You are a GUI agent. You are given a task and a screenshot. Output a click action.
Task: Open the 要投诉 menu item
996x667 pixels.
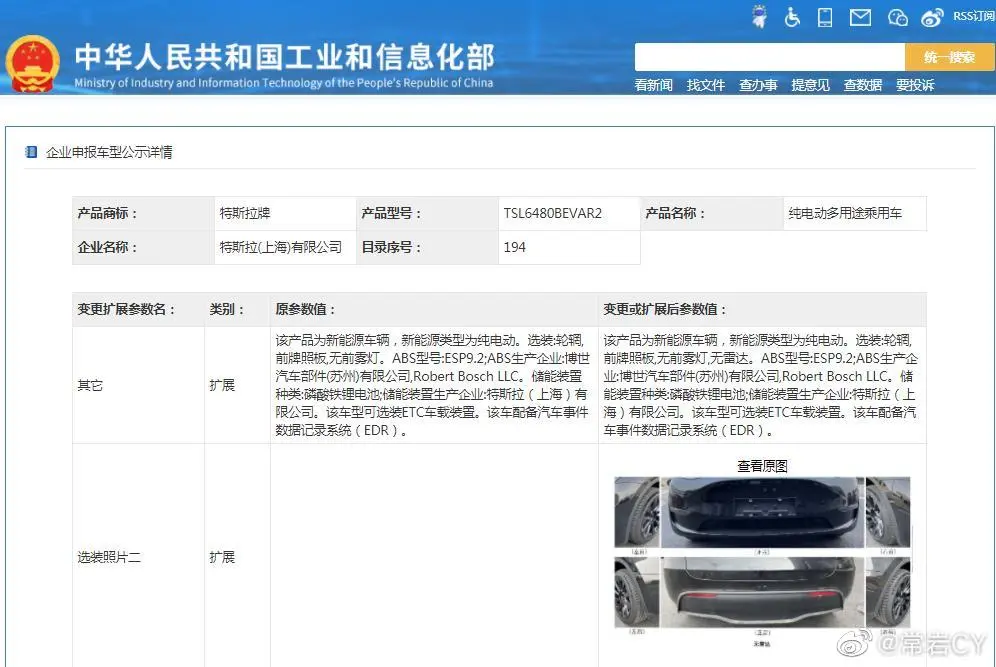tap(915, 85)
